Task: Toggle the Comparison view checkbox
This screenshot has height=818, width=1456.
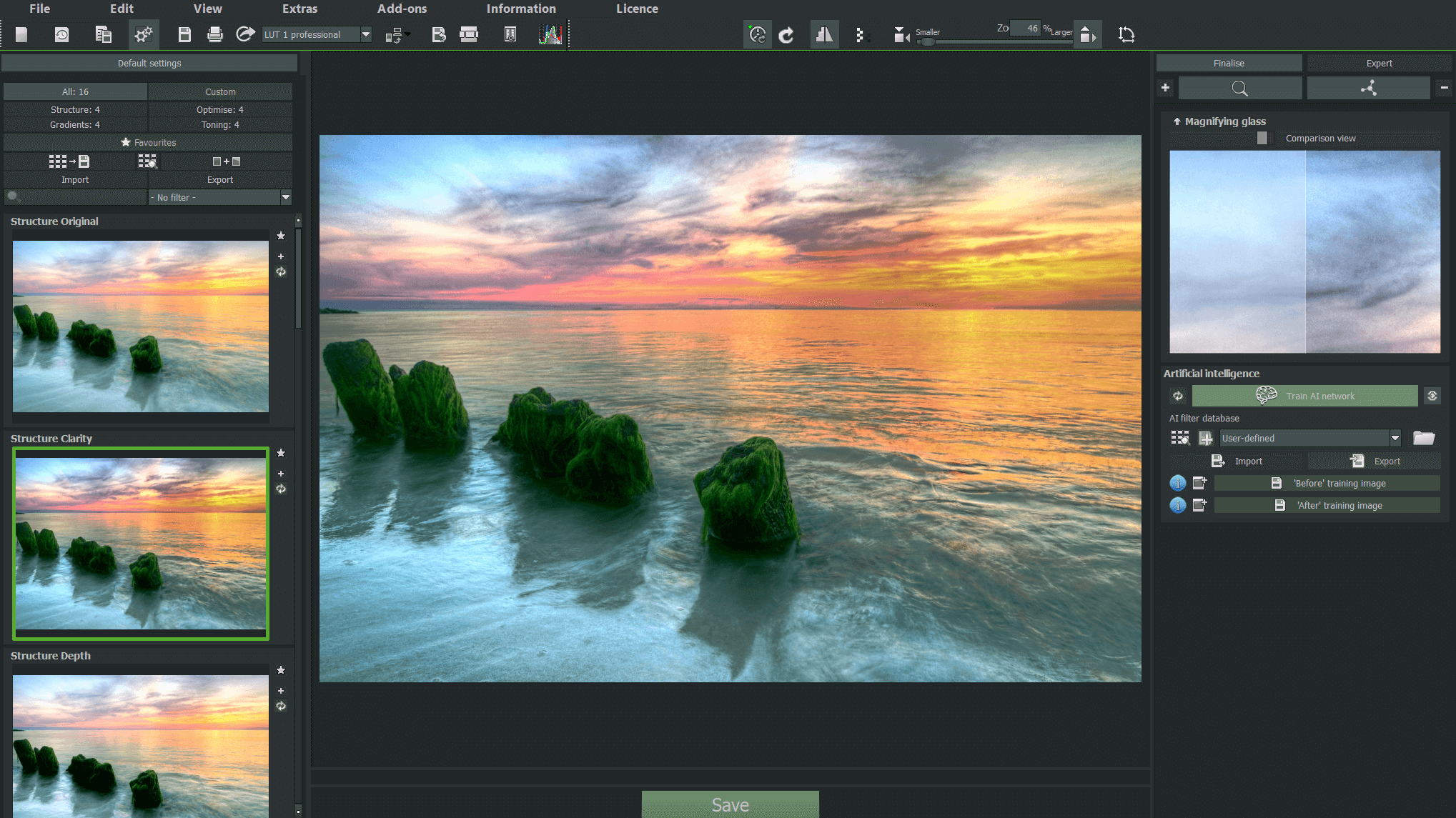Action: (1262, 138)
